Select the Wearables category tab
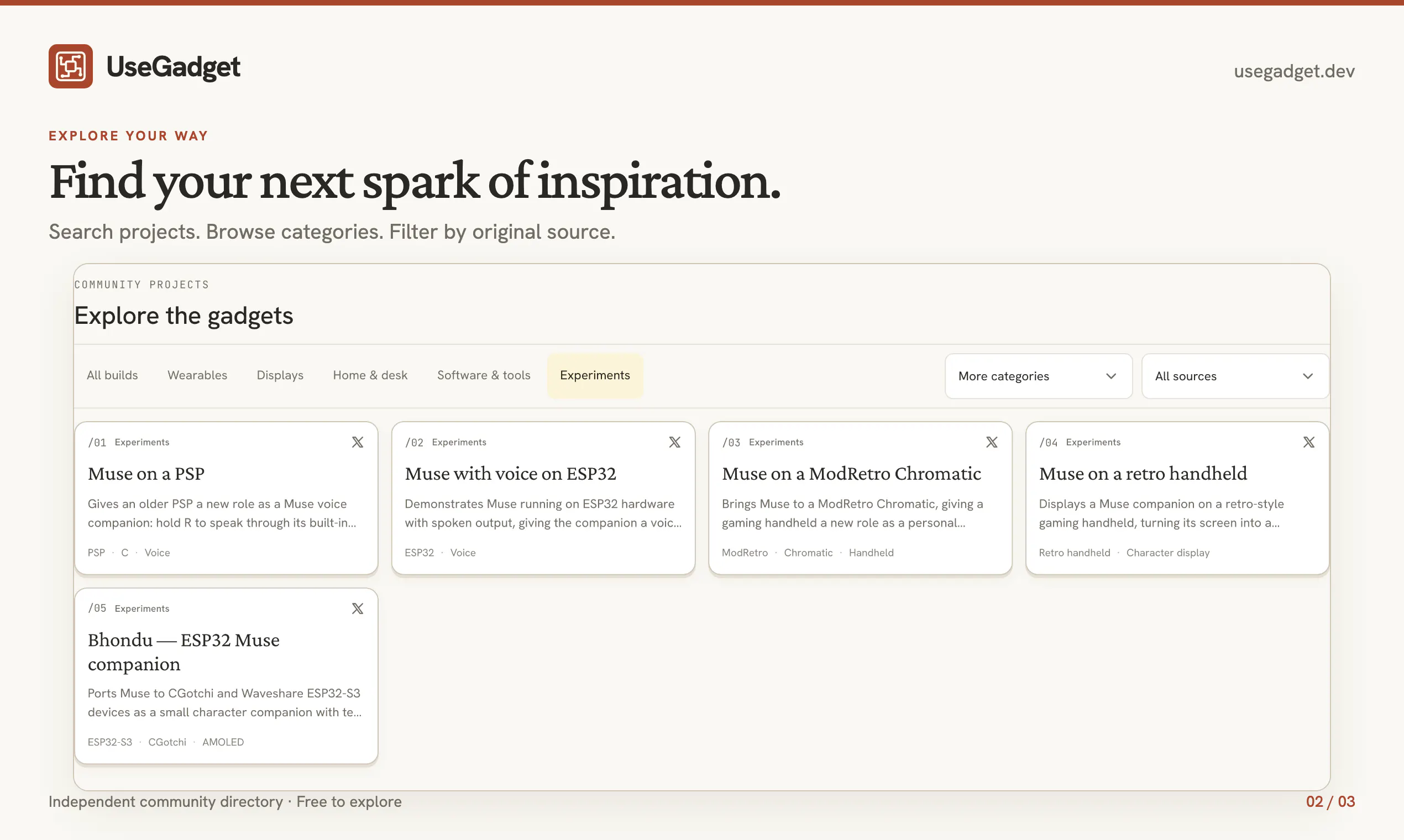The image size is (1404, 840). pos(197,375)
